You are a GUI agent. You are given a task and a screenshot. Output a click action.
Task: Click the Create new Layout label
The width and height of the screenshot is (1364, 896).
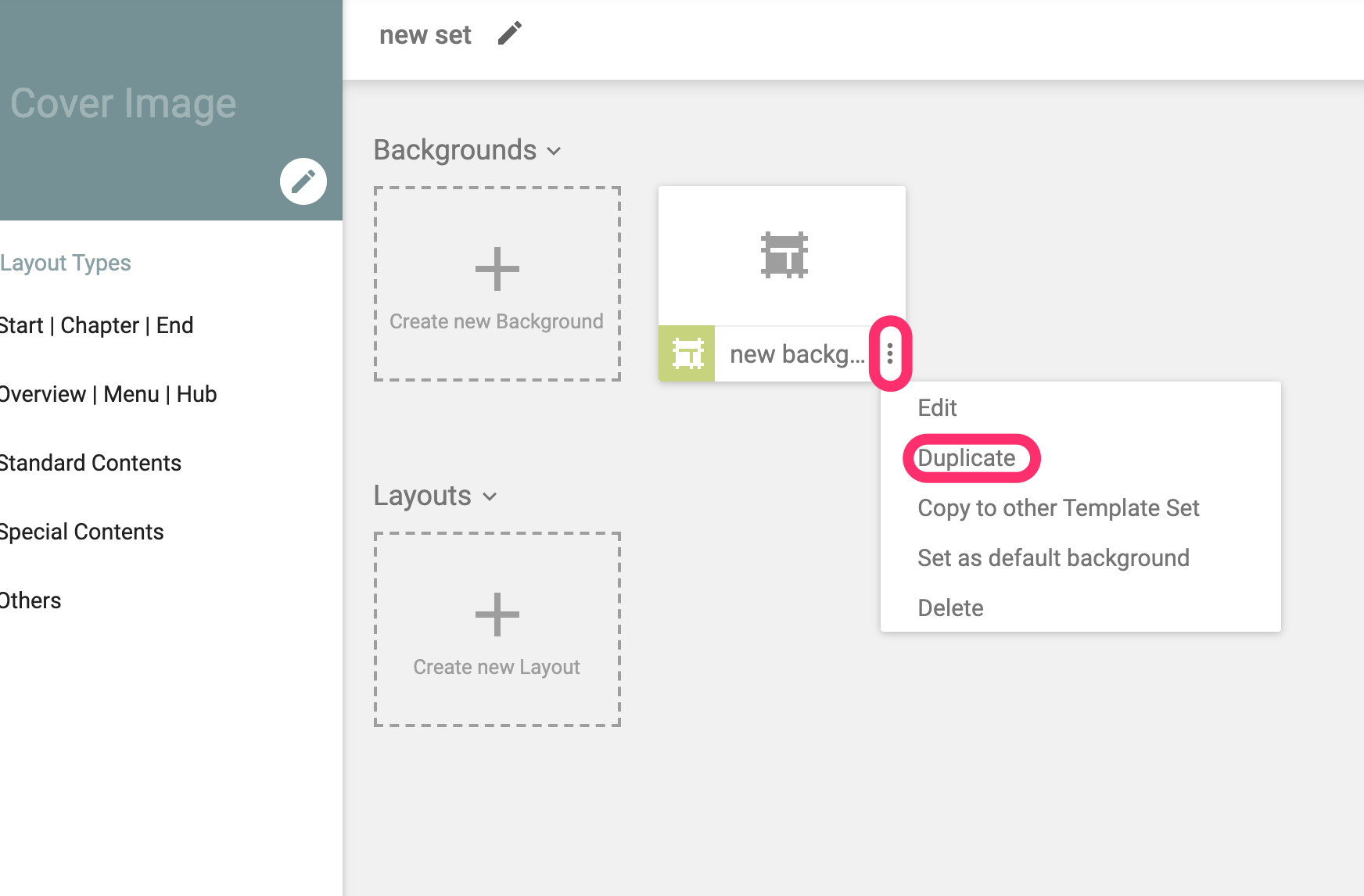click(497, 667)
